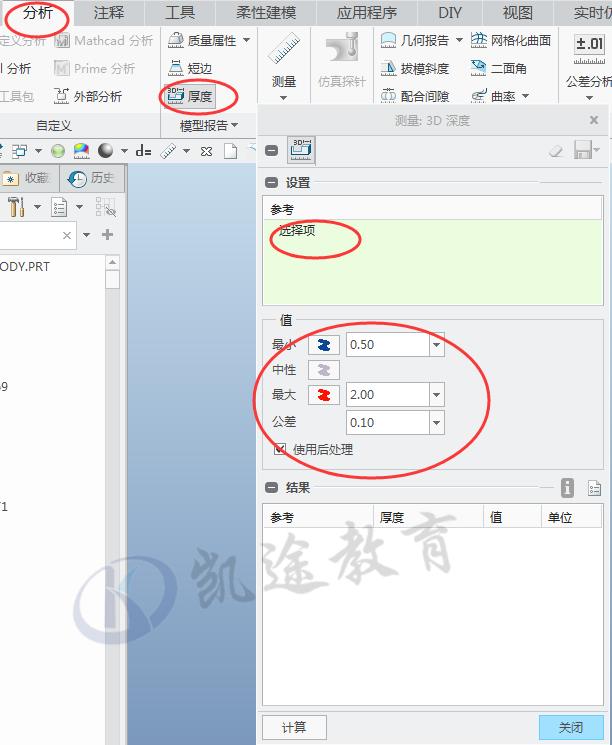612x745 pixels.
Task: Click the 计算 compute button
Action: [x=294, y=727]
